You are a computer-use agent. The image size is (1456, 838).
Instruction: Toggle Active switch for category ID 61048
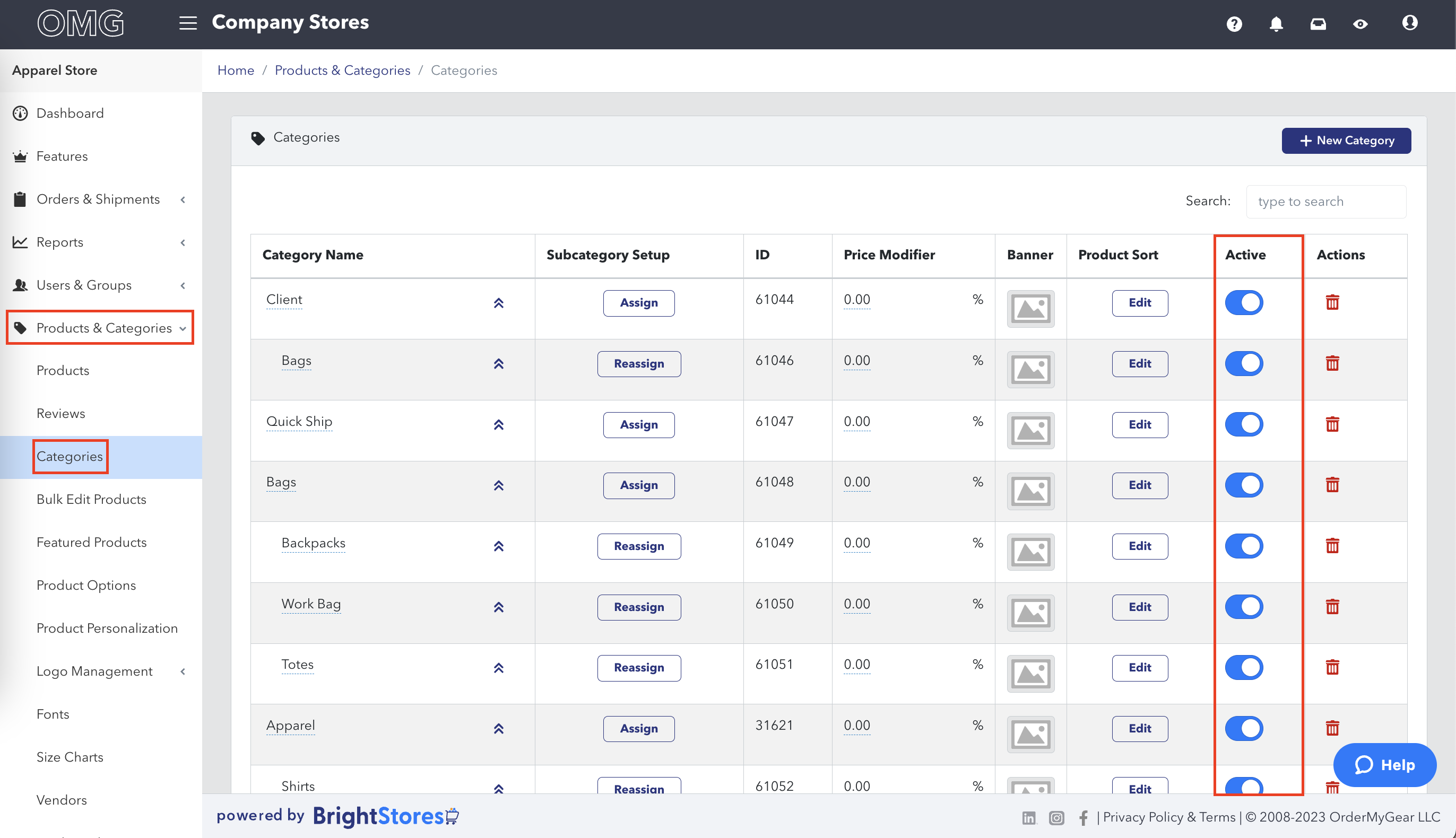[x=1244, y=485]
